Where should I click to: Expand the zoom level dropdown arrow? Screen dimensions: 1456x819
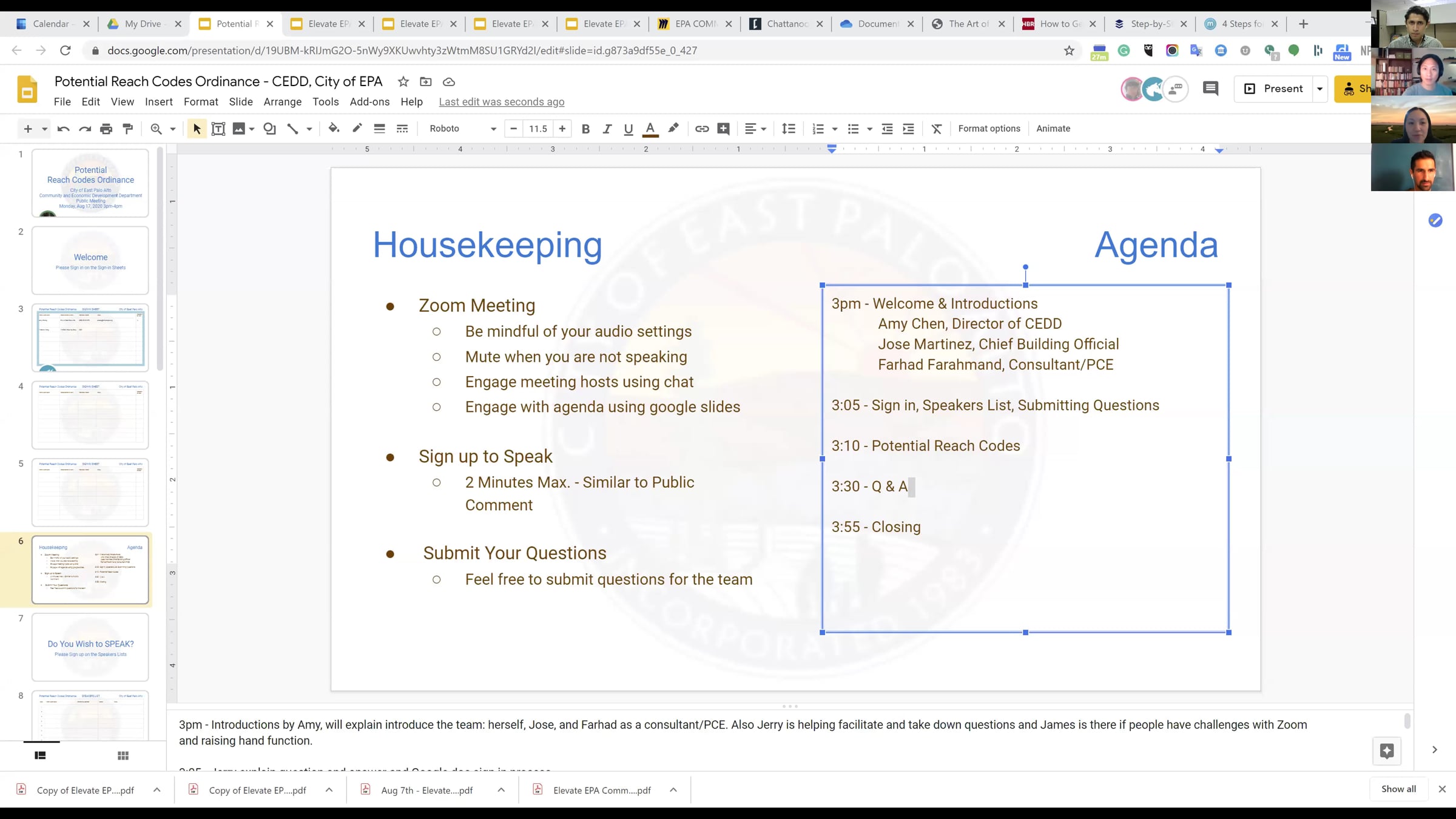point(173,129)
